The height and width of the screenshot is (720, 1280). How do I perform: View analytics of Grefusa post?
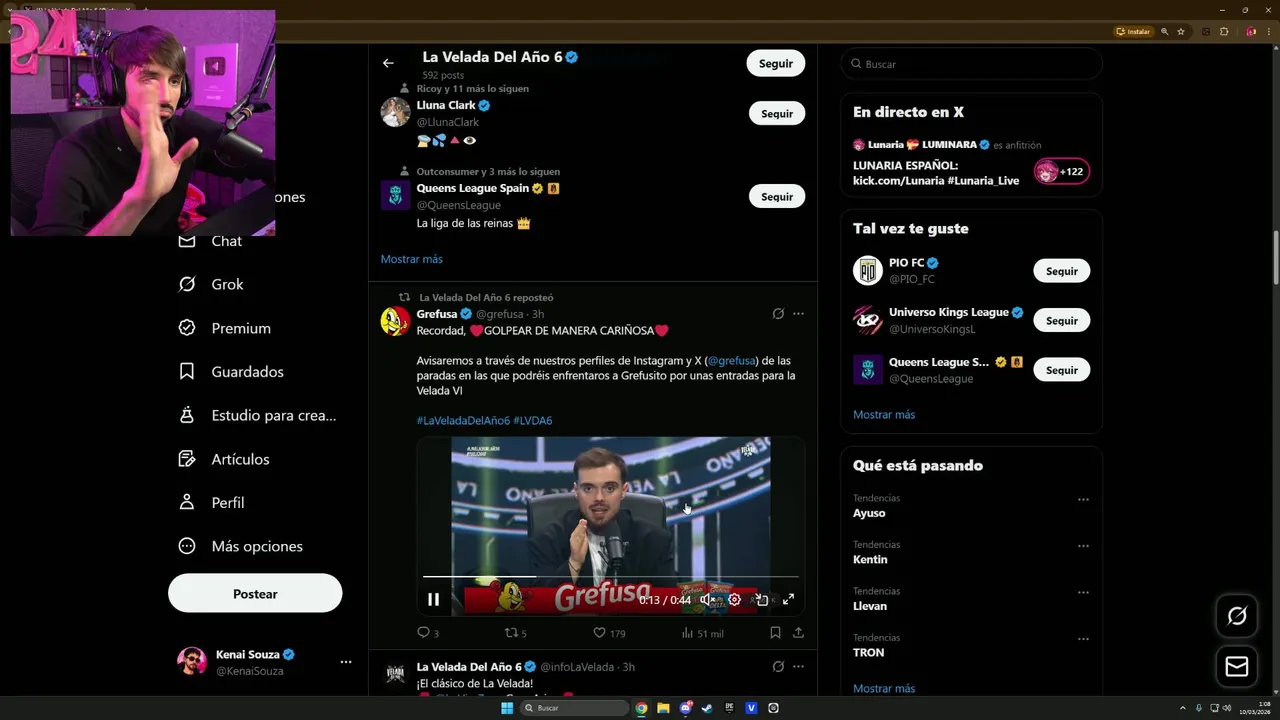(x=702, y=633)
